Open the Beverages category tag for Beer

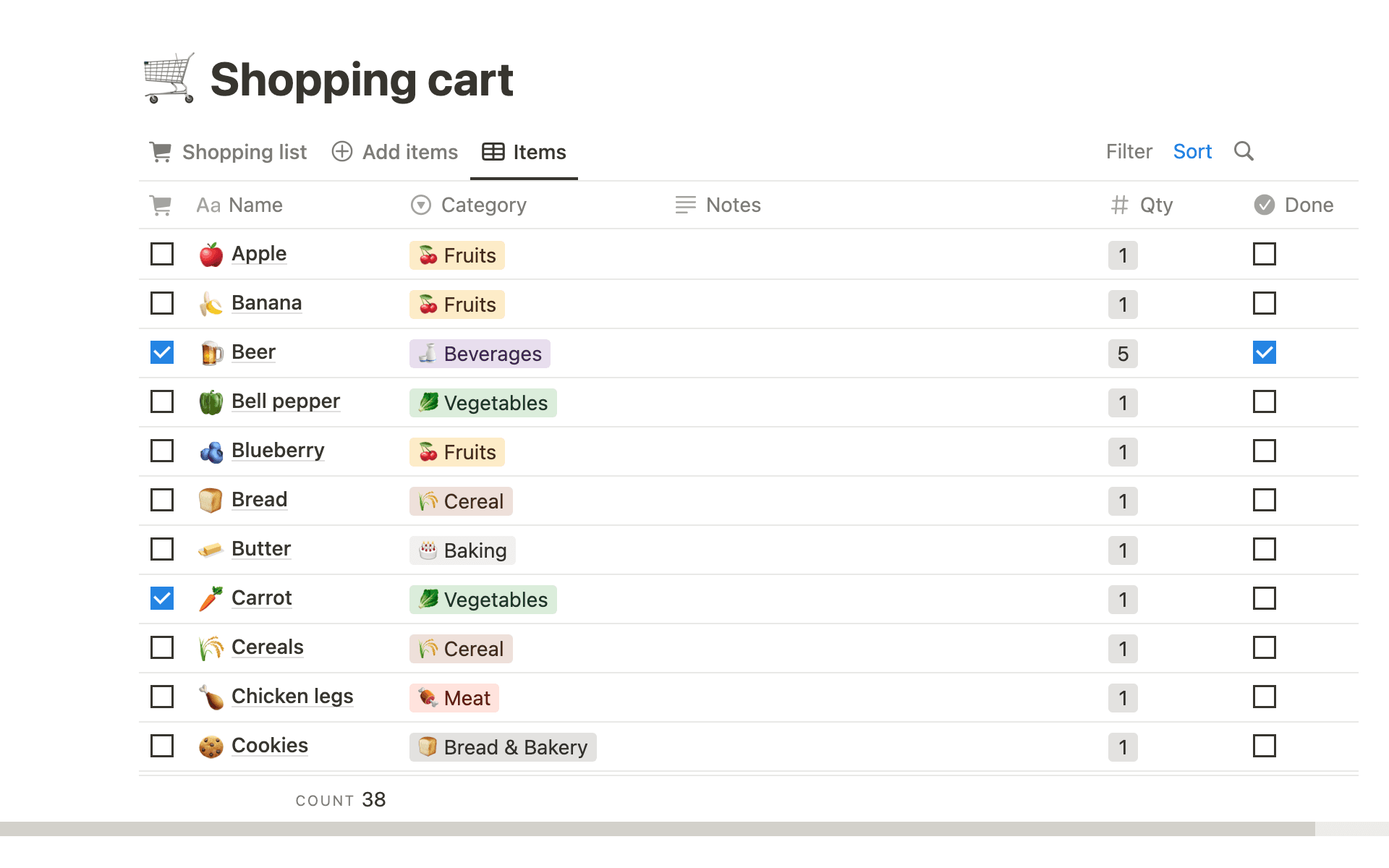pyautogui.click(x=480, y=354)
